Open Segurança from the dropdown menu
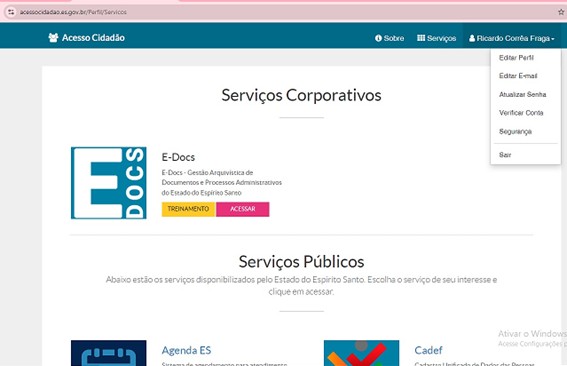The width and height of the screenshot is (567, 366). (515, 131)
